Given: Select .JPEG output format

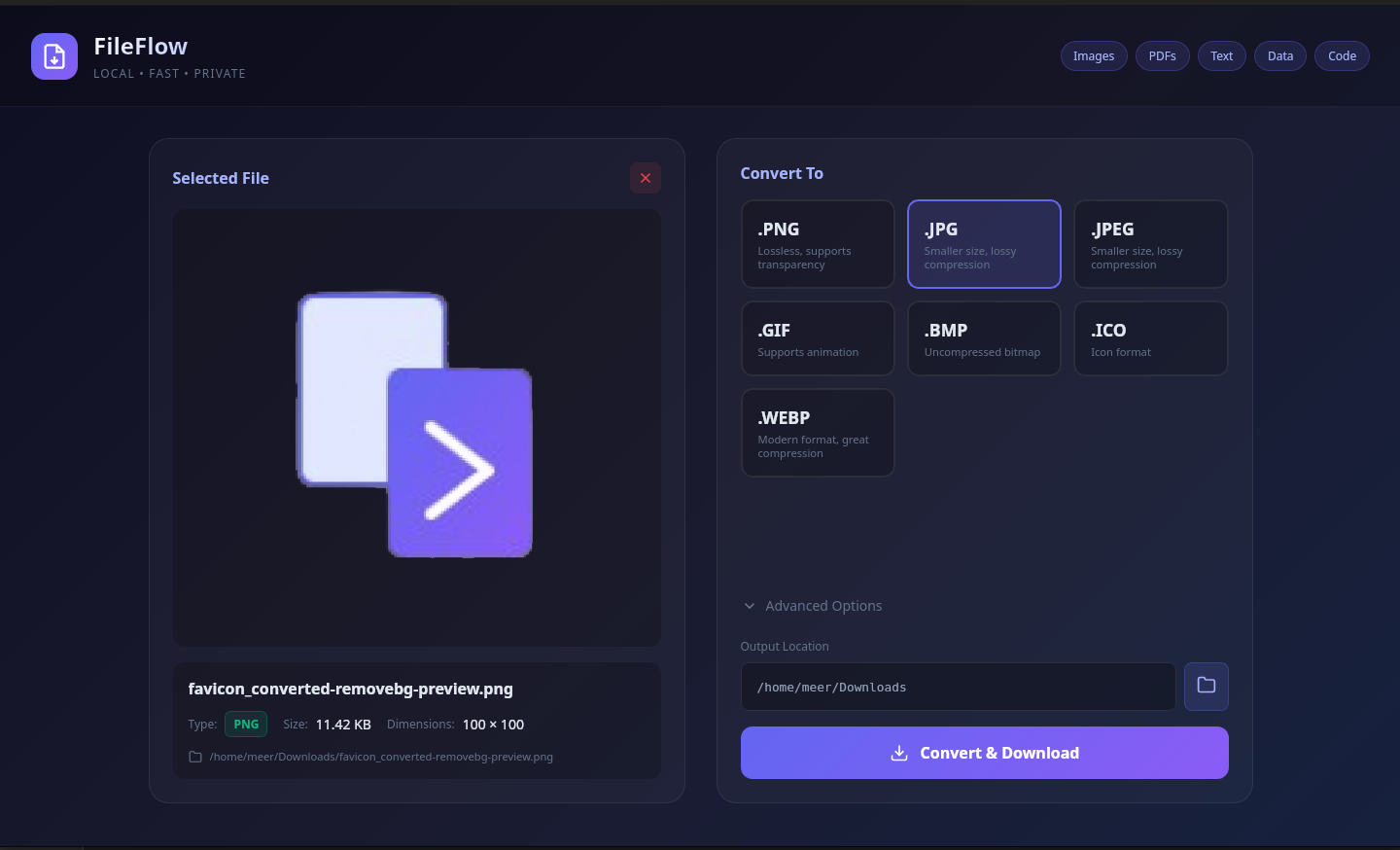Looking at the screenshot, I should (1150, 244).
